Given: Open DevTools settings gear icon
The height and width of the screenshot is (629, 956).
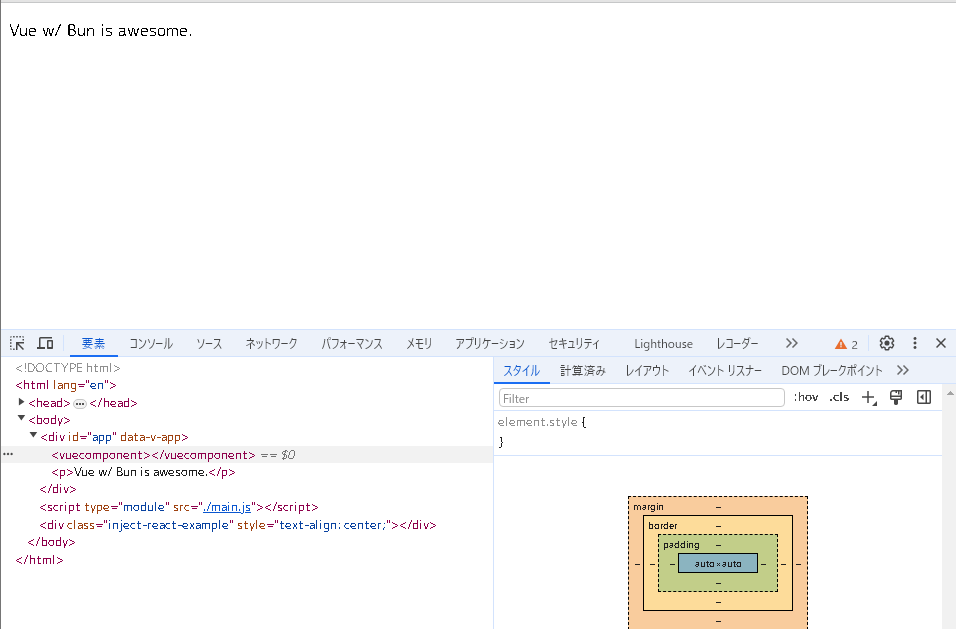Looking at the screenshot, I should [x=886, y=343].
